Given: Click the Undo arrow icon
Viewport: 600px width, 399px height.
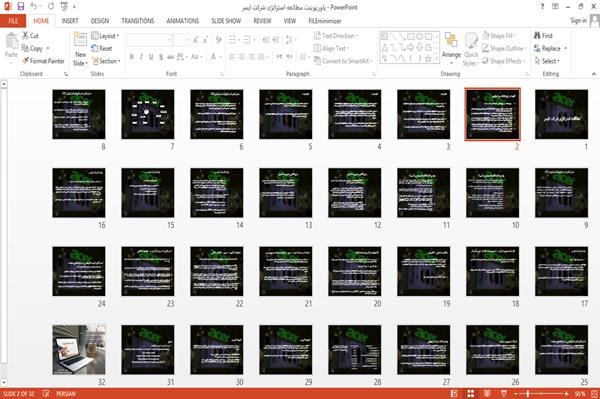Looking at the screenshot, I should click(34, 7).
